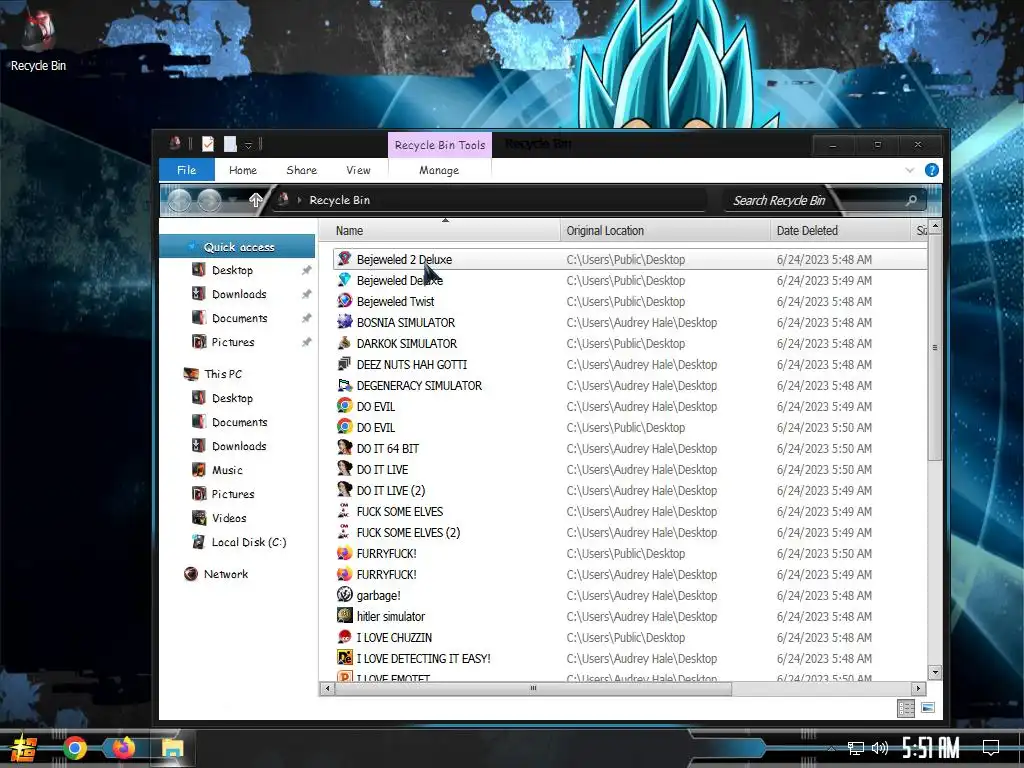1024x768 pixels.
Task: Open the Home ribbon tab
Action: (243, 170)
